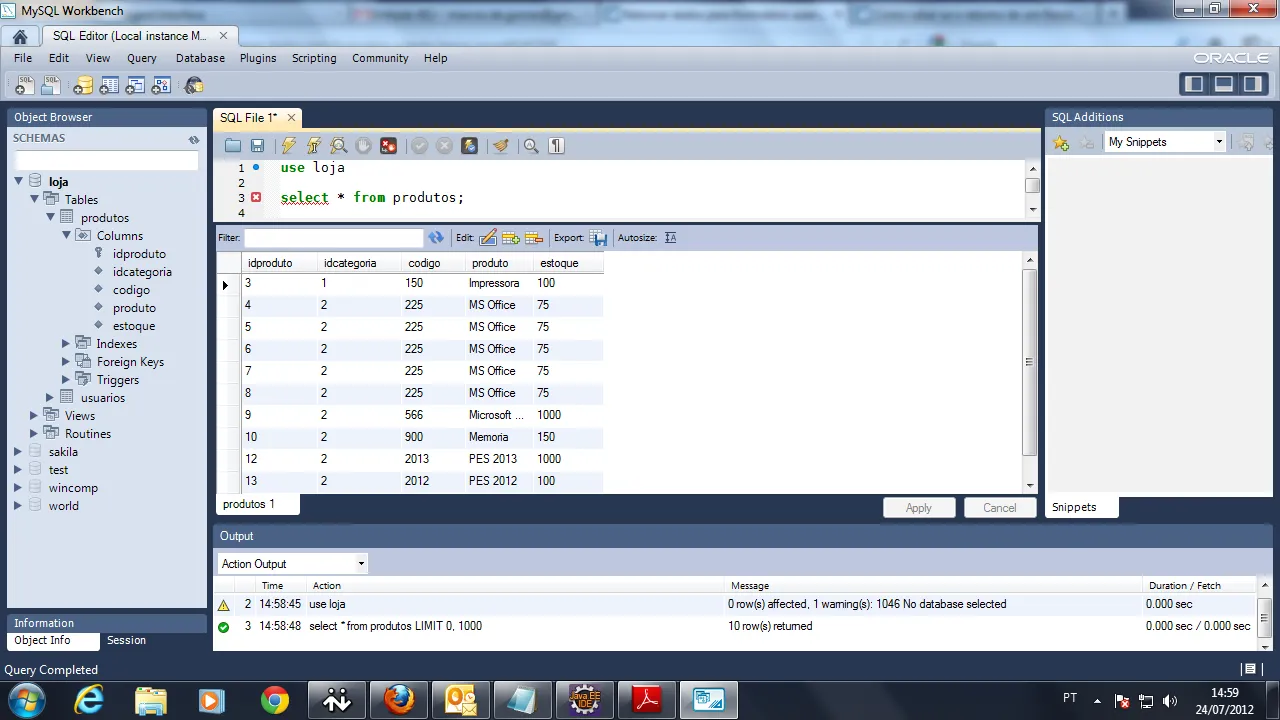1280x720 pixels.
Task: Collapse the produtos table node
Action: 50,217
